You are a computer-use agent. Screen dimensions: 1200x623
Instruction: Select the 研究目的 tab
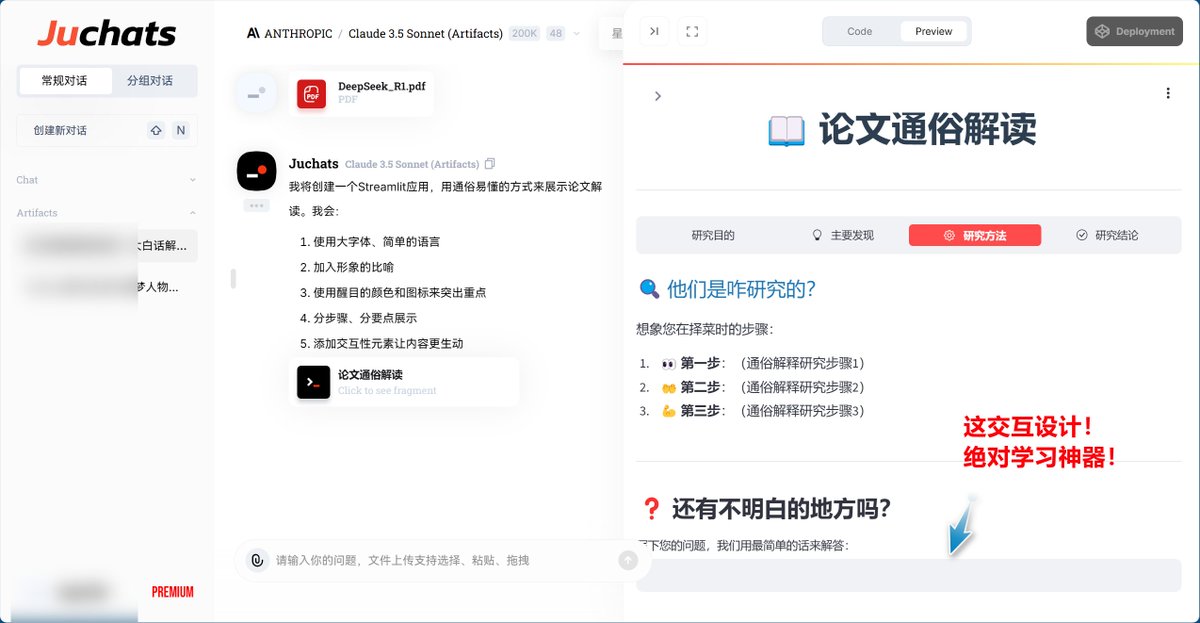[713, 235]
